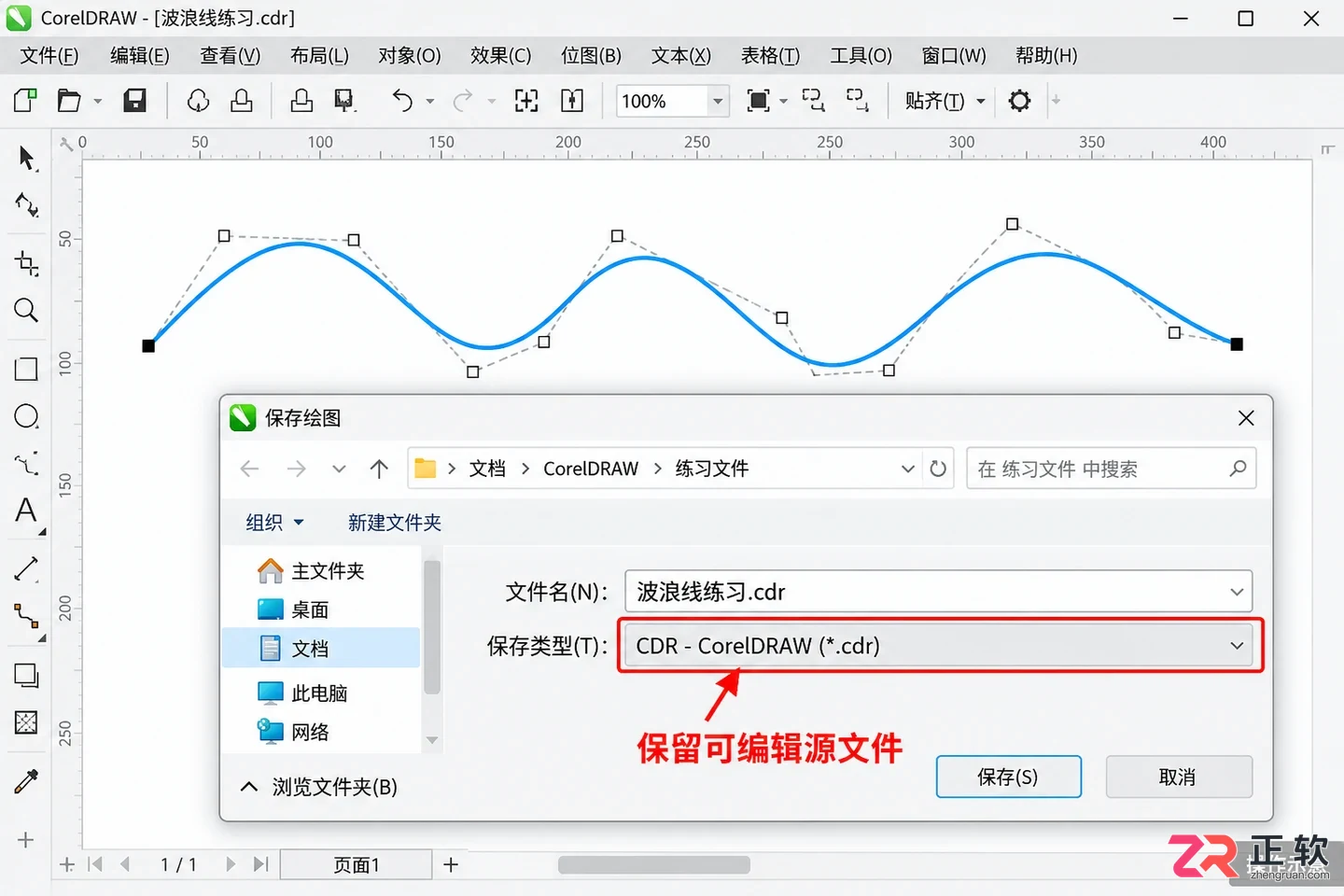
Task: Collapse the 浏览文件夹(B) folder pane
Action: (249, 787)
